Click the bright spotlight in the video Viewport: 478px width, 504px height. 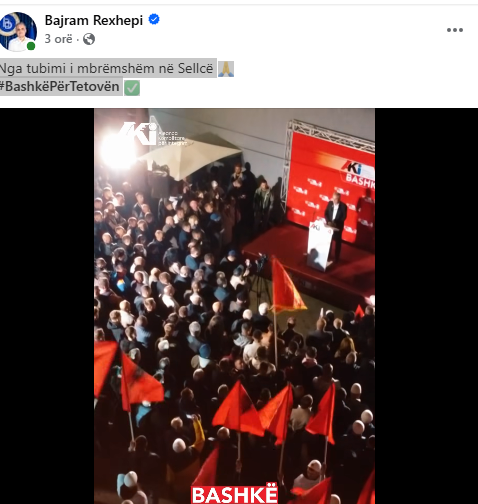point(118,152)
